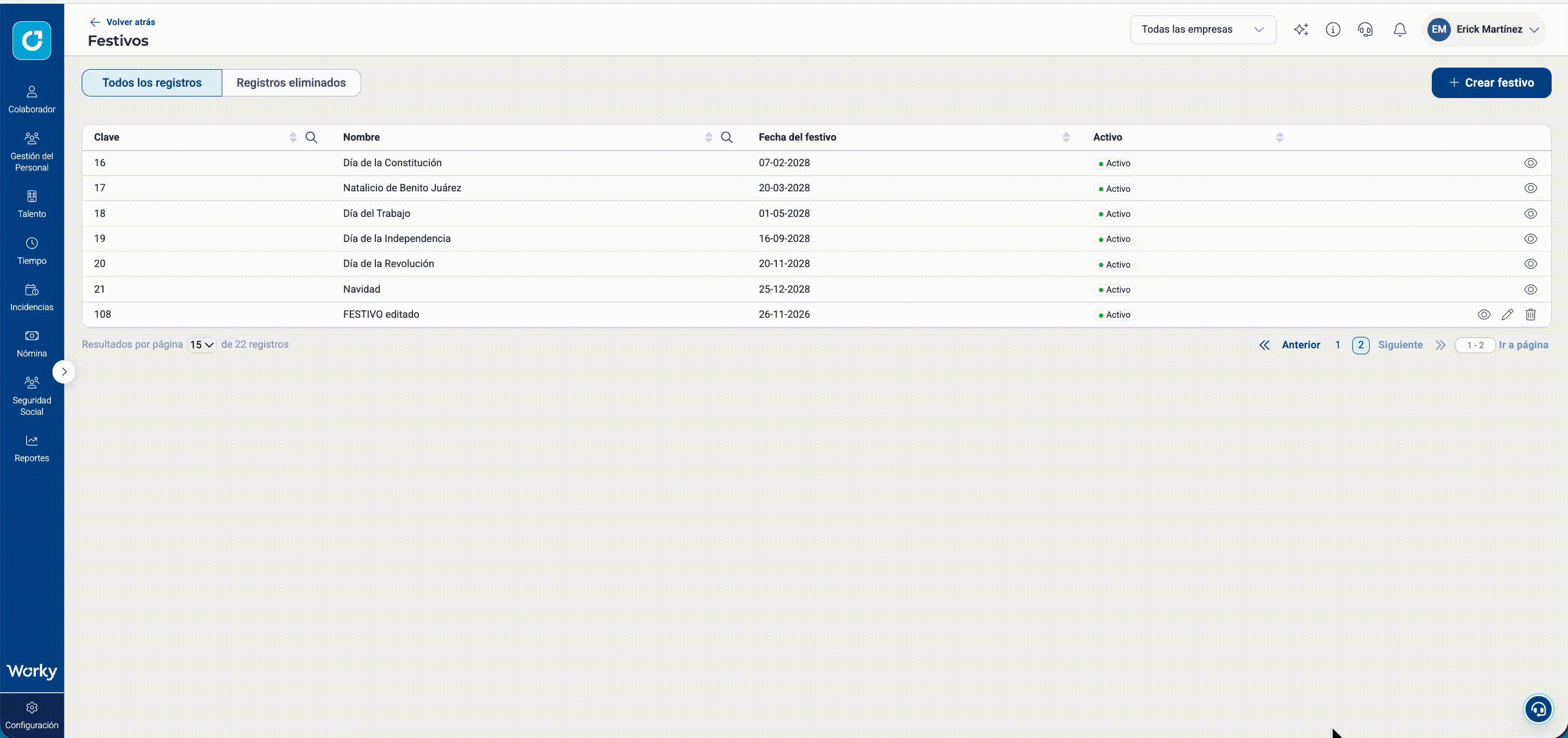
Task: View Día del Trabajo record eye
Action: [1531, 214]
